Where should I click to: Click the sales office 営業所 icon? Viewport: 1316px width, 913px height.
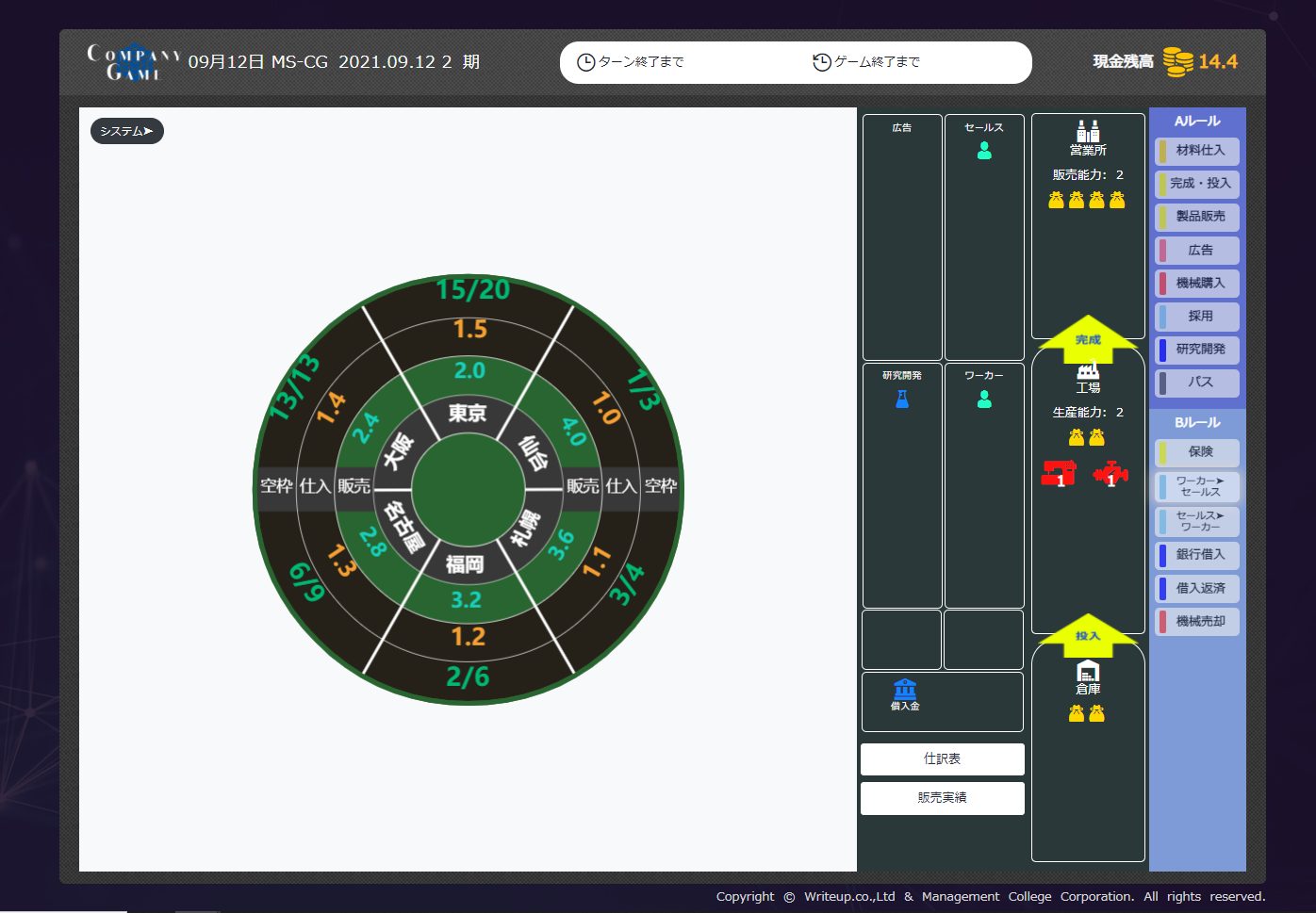click(1088, 131)
